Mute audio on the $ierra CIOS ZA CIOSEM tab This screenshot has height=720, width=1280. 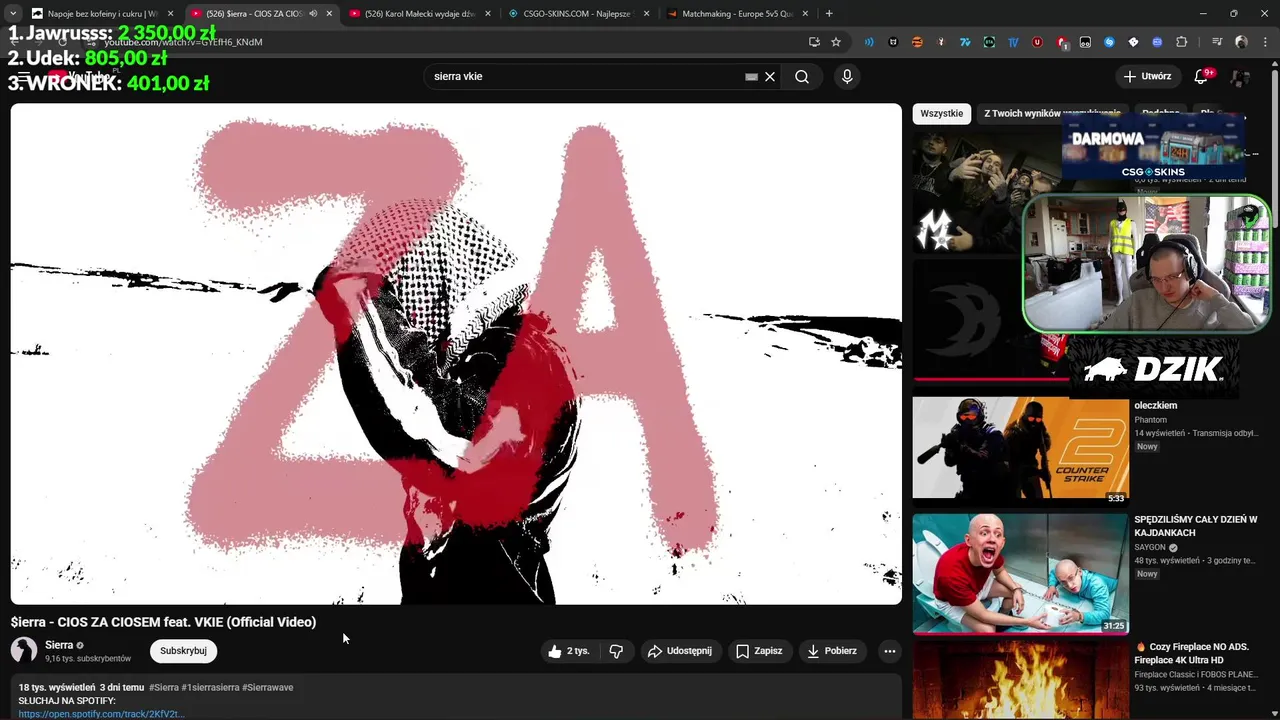pyautogui.click(x=313, y=14)
